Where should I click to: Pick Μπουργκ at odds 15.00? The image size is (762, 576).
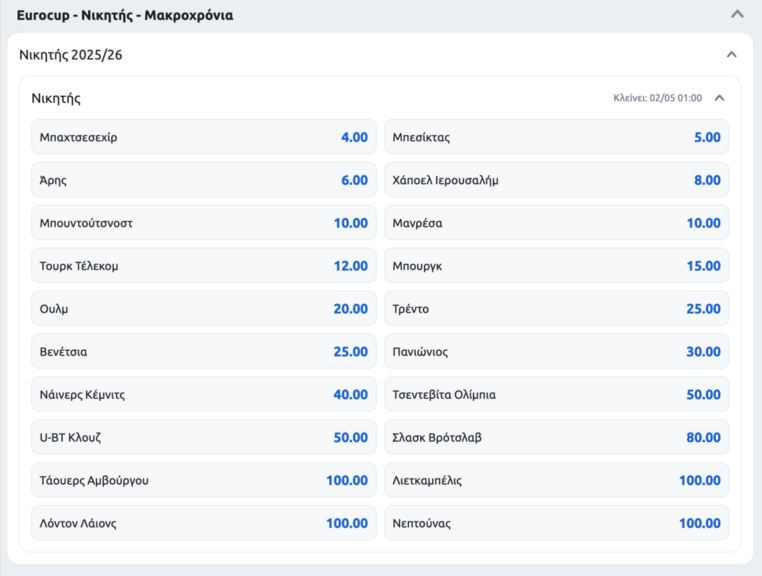556,266
